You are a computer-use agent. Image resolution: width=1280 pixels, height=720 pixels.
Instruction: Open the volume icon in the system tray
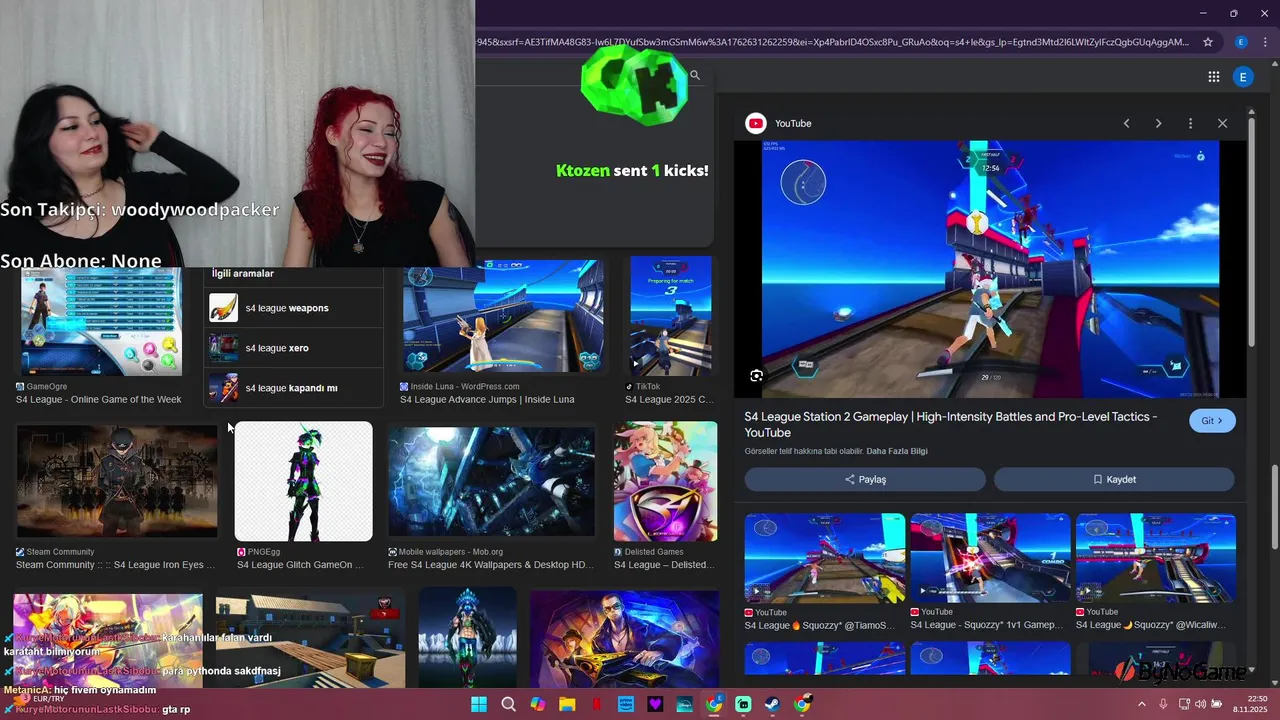tap(1201, 704)
